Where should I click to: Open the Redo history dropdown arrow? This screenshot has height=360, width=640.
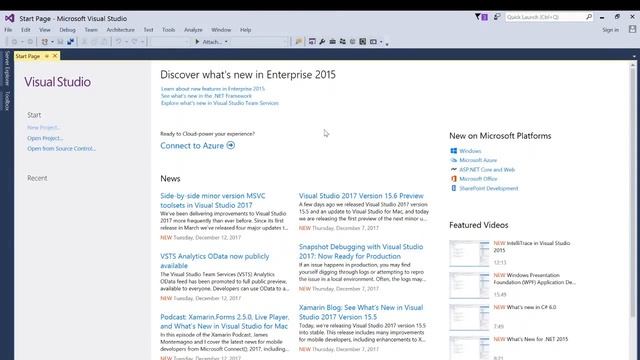click(142, 42)
